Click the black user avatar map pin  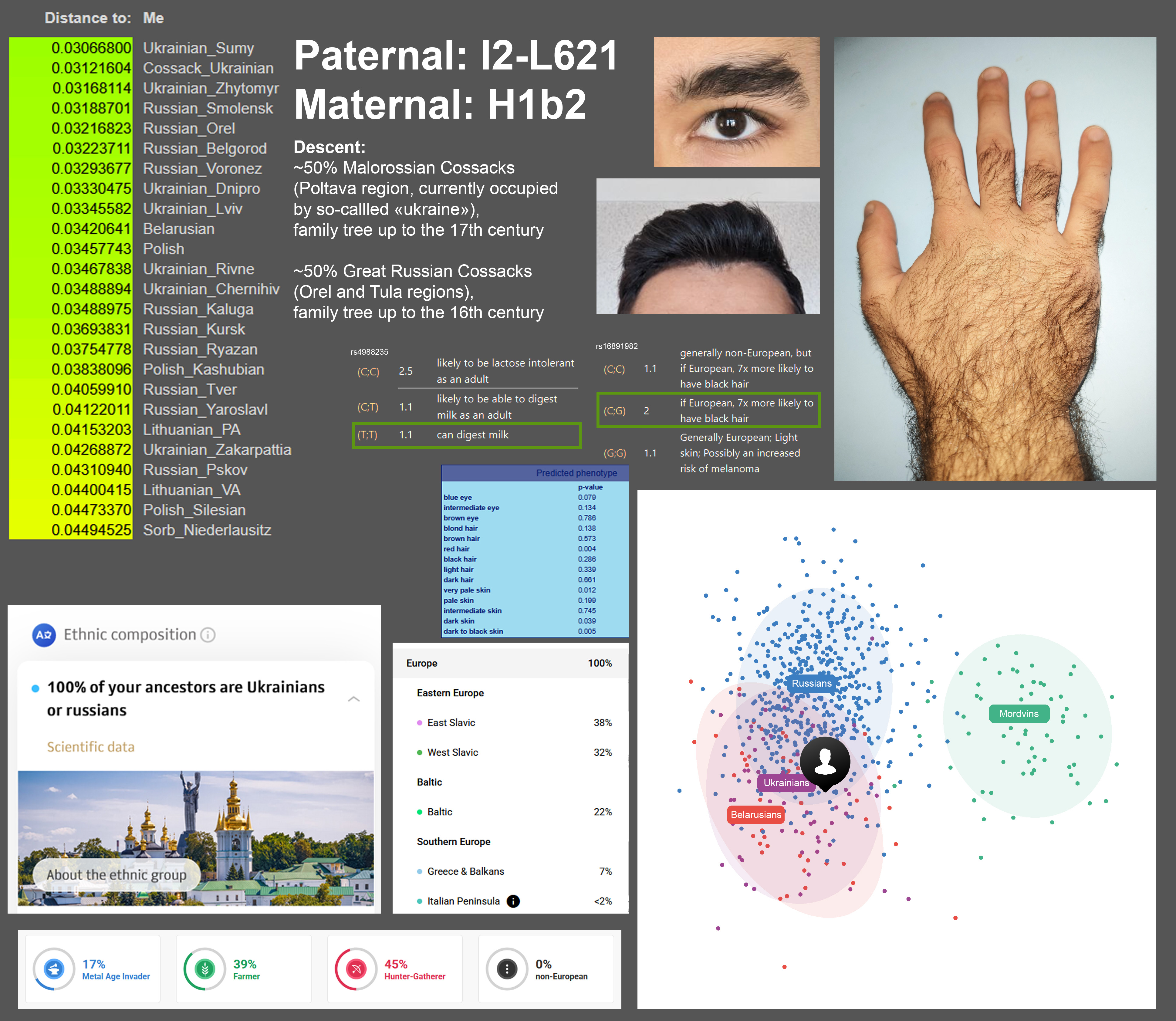coord(824,761)
